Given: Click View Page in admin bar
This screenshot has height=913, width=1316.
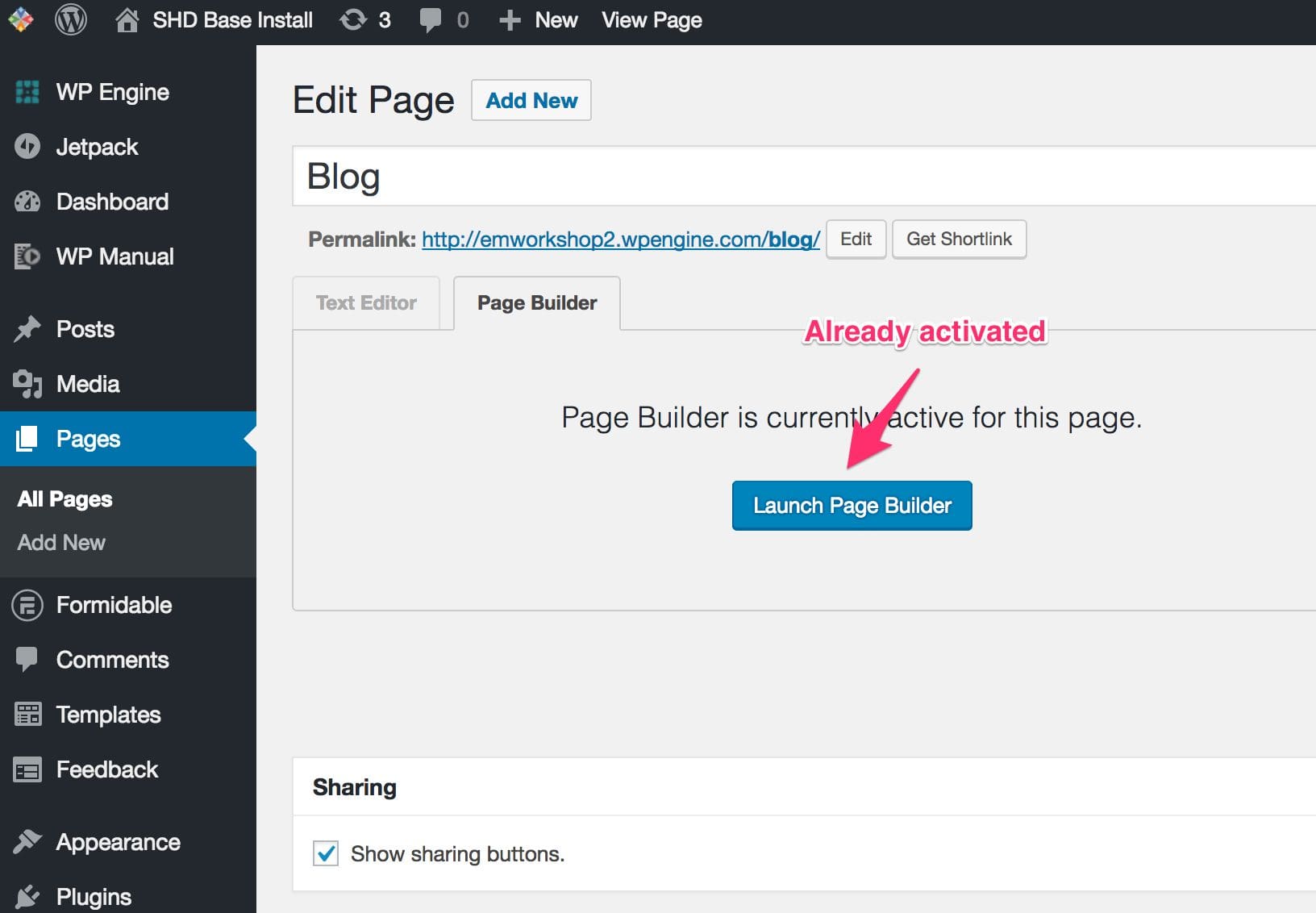Looking at the screenshot, I should point(652,20).
